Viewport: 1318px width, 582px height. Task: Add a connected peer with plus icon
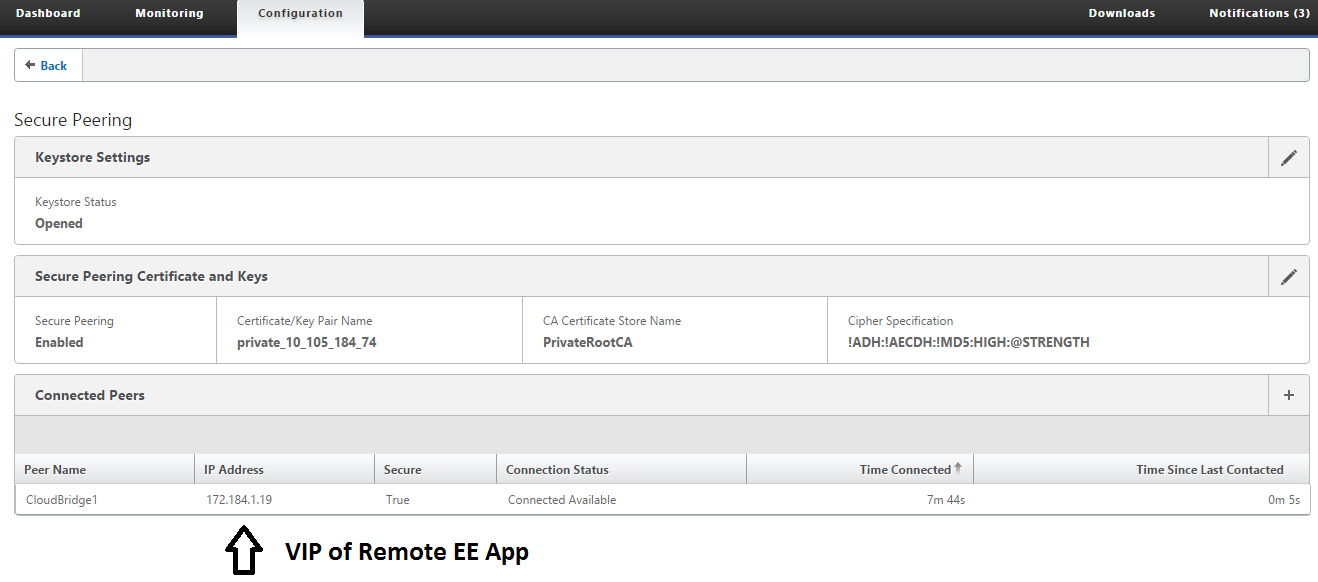click(1289, 395)
